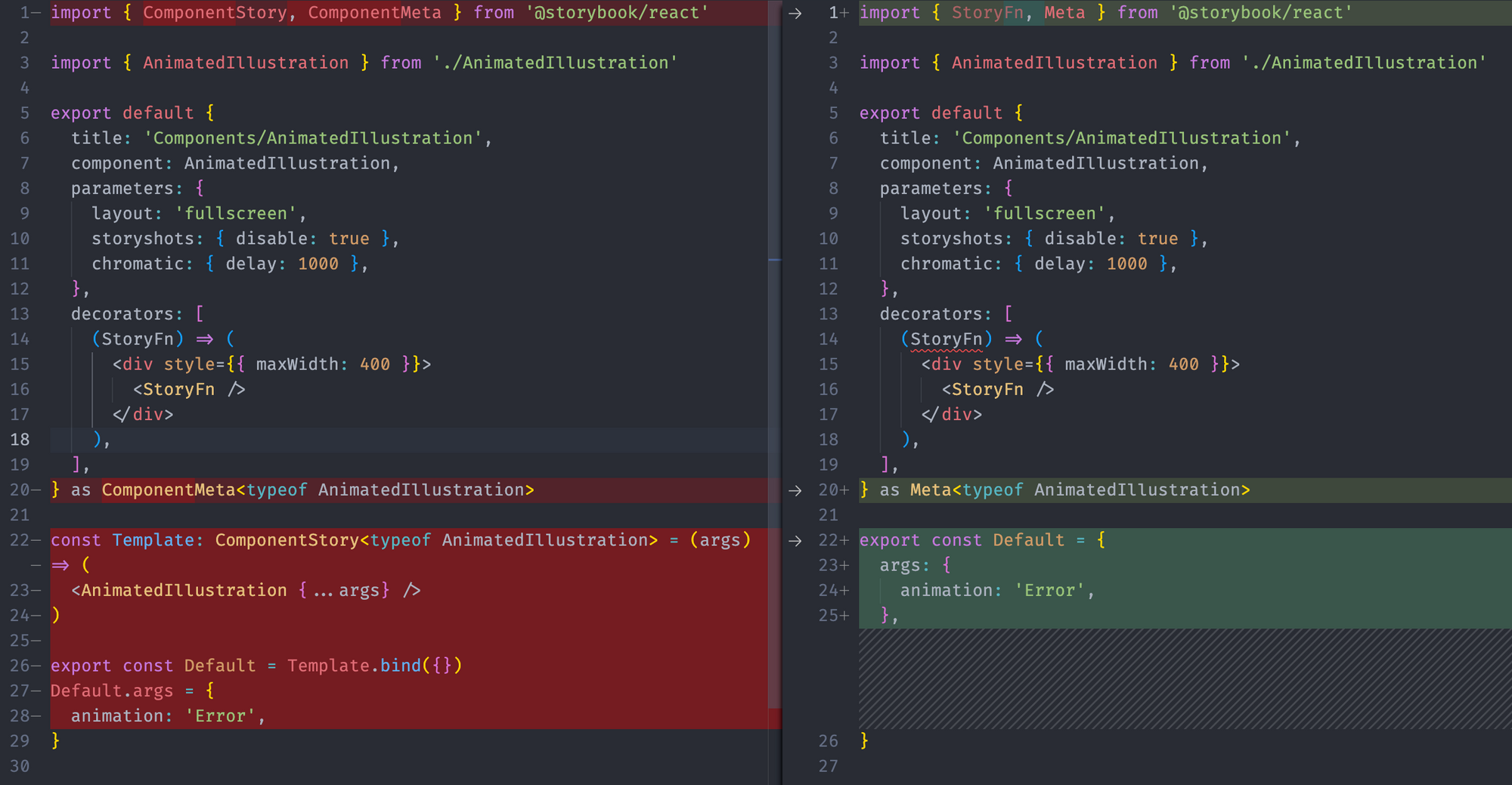This screenshot has width=1512, height=785.
Task: Click the revert arrow beside right line 22
Action: tap(795, 541)
